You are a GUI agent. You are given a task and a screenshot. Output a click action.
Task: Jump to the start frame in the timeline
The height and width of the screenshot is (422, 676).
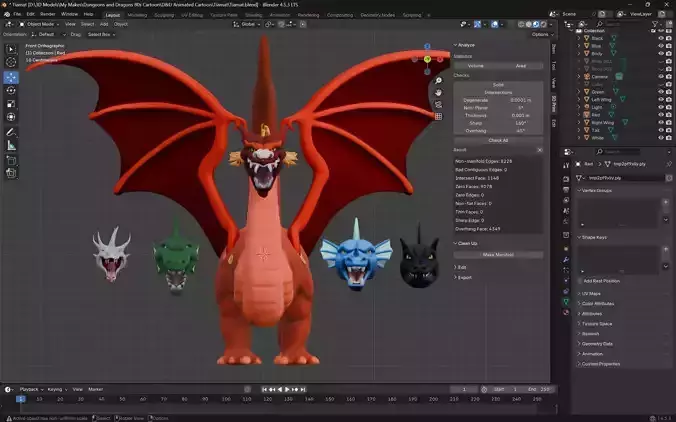tap(264, 389)
